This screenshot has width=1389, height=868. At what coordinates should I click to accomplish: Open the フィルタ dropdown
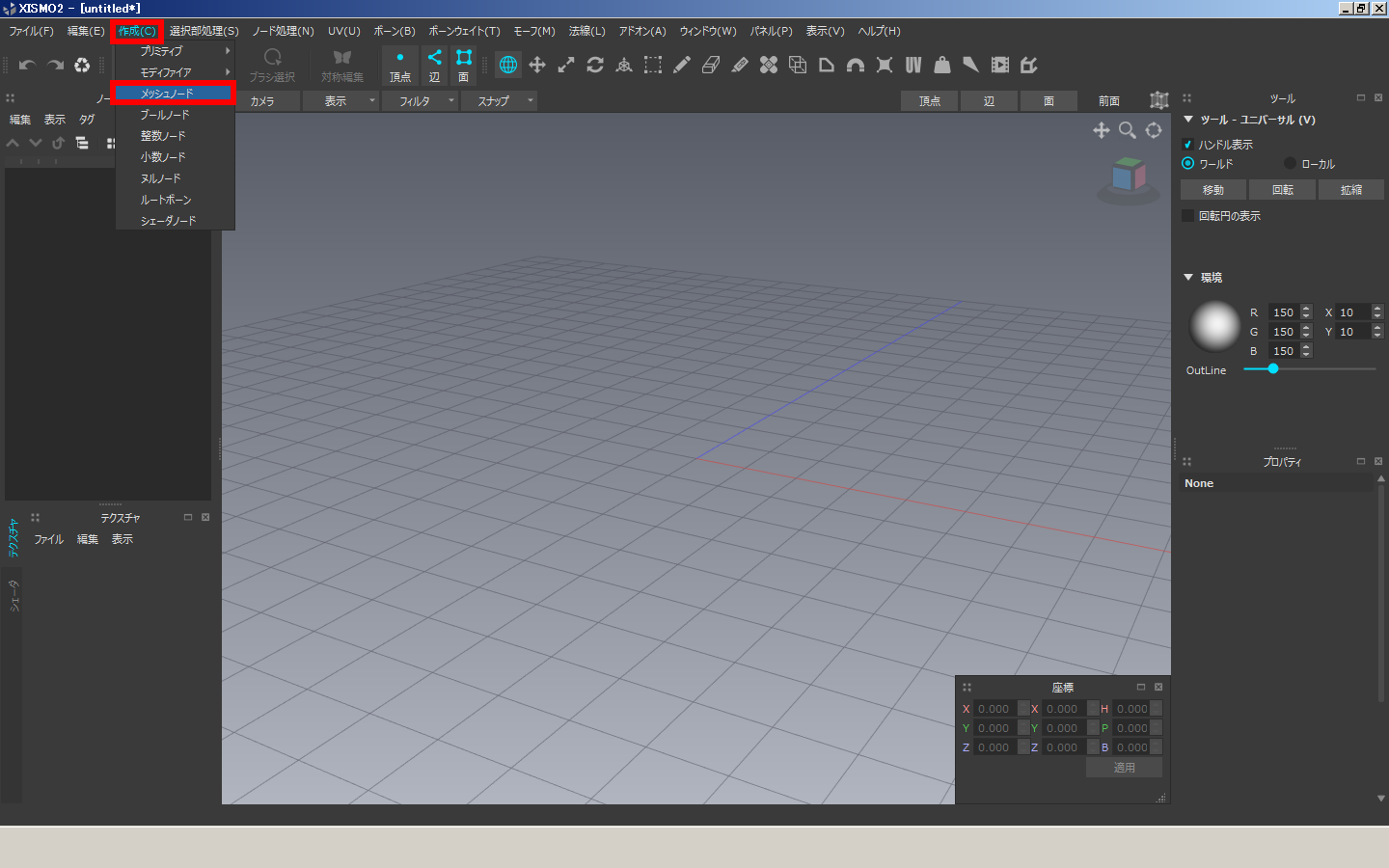click(420, 100)
